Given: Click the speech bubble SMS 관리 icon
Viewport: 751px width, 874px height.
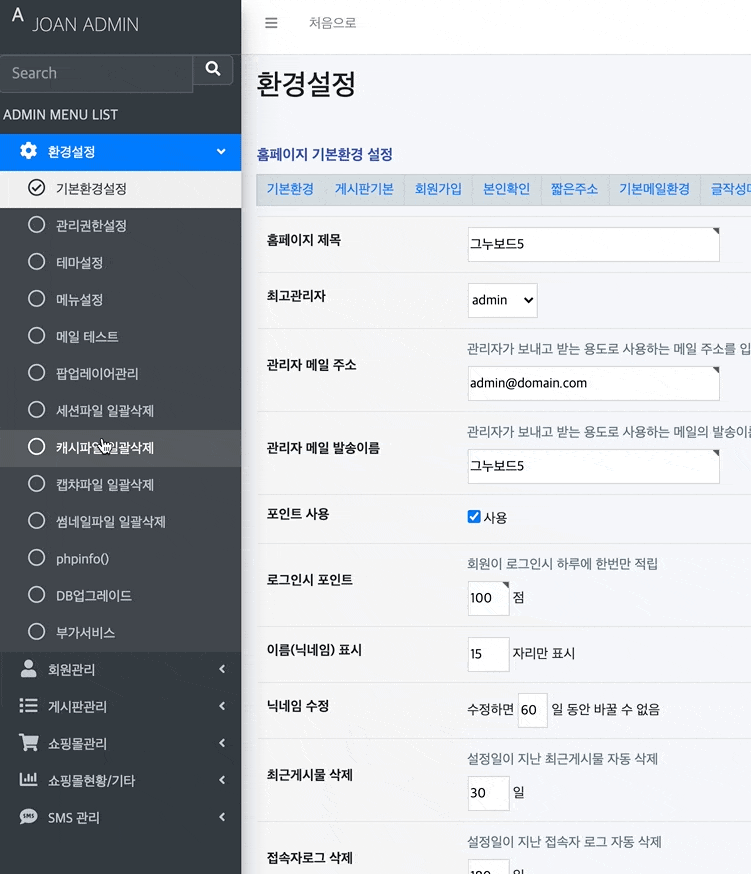Looking at the screenshot, I should (29, 817).
